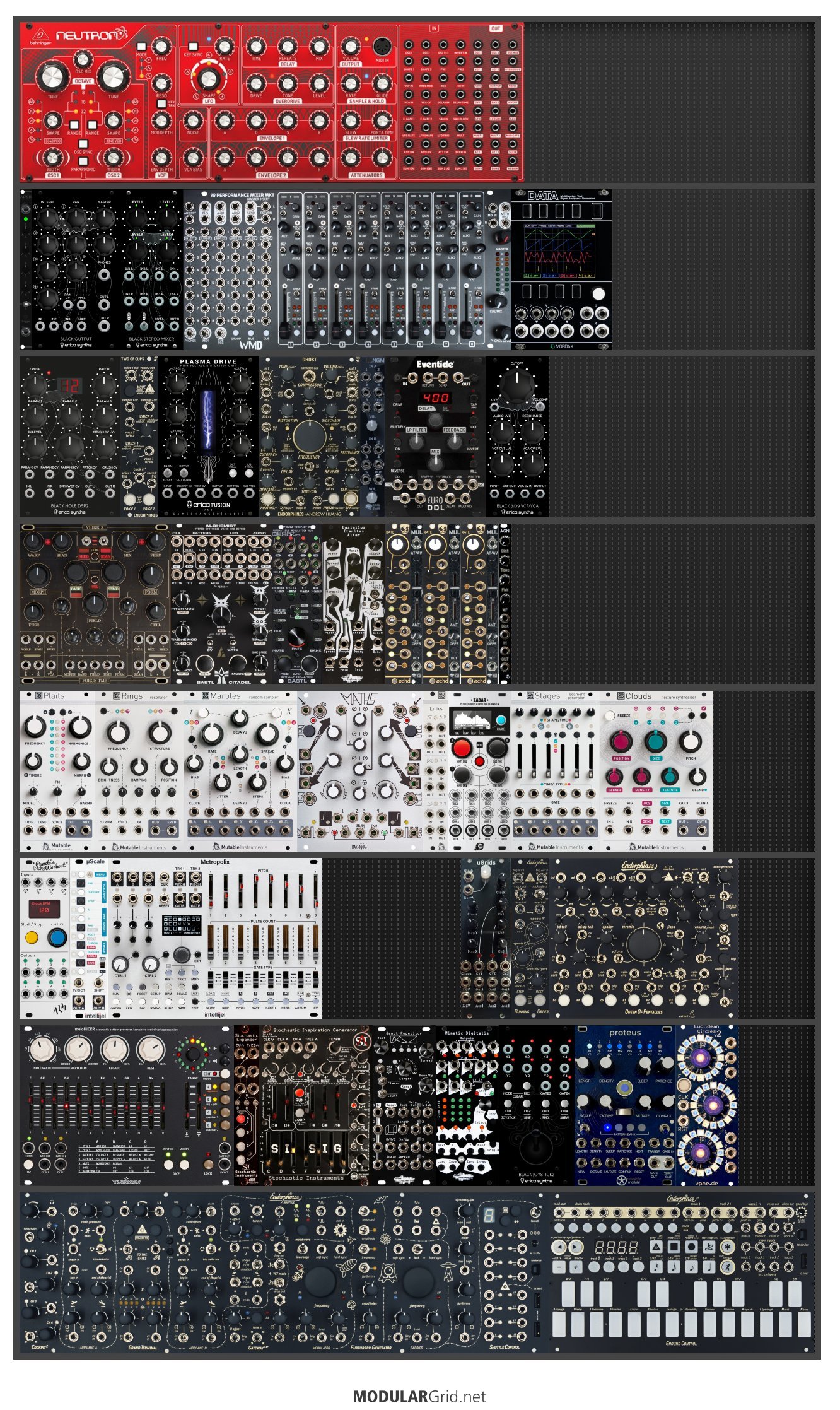Image resolution: width=840 pixels, height=1410 pixels.
Task: Click the MIDI IN socket on the Neutron
Action: 382,47
